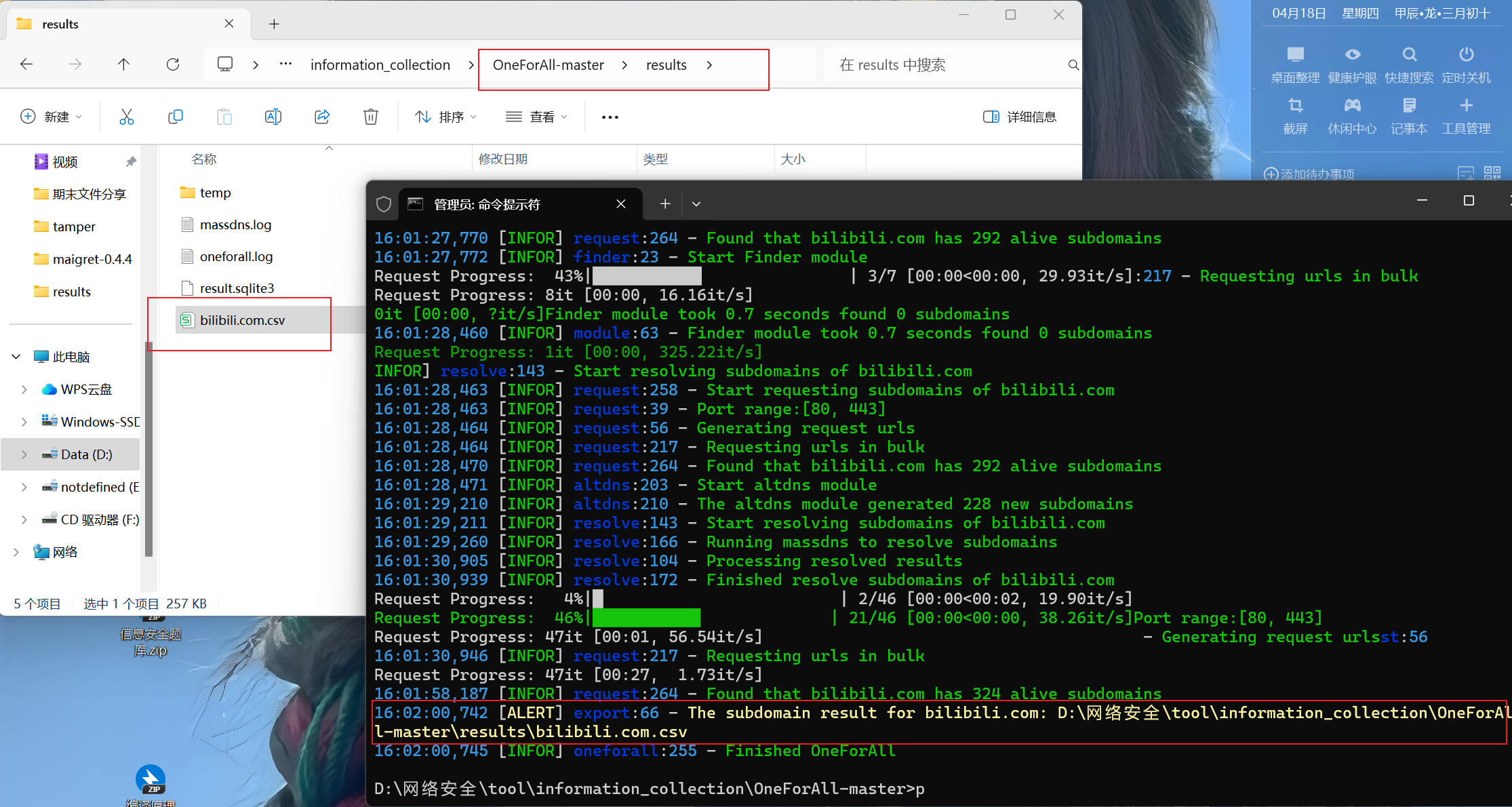Click the Delete trash can icon
The width and height of the screenshot is (1512, 807).
[x=371, y=117]
